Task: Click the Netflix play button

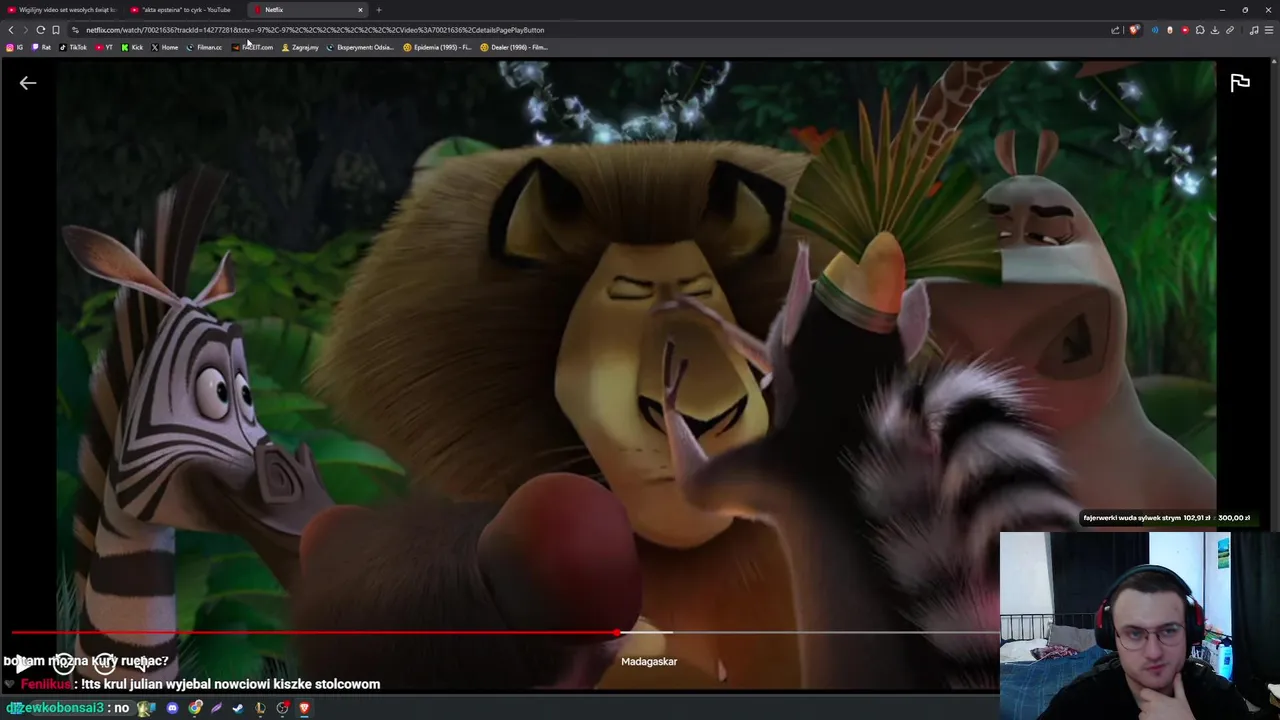Action: tap(22, 664)
